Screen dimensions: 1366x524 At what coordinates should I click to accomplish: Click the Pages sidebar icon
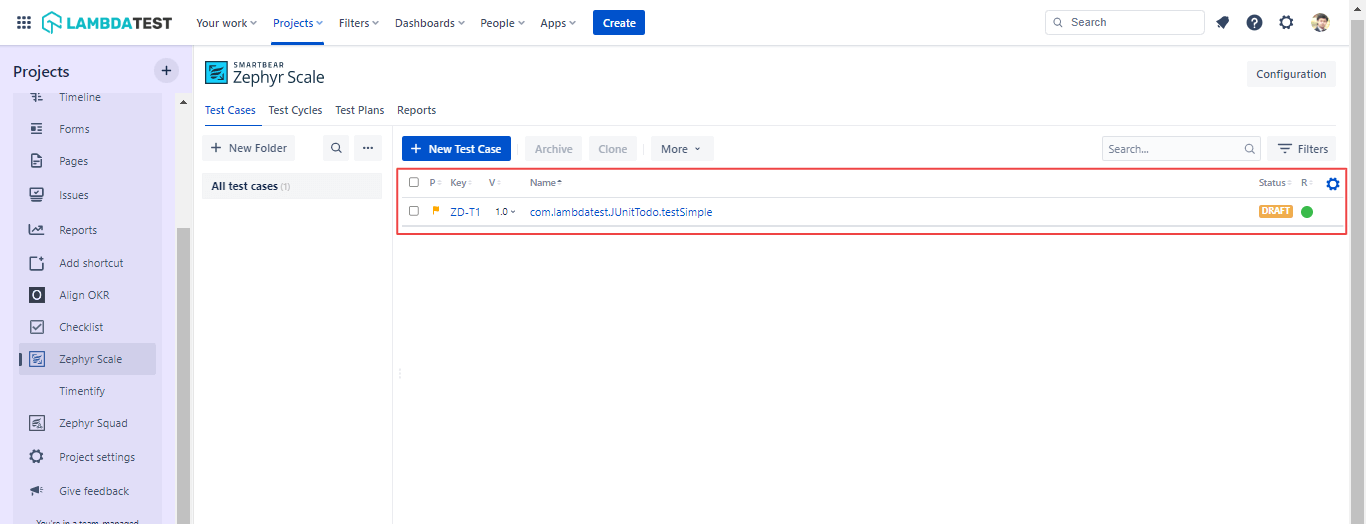click(x=36, y=161)
